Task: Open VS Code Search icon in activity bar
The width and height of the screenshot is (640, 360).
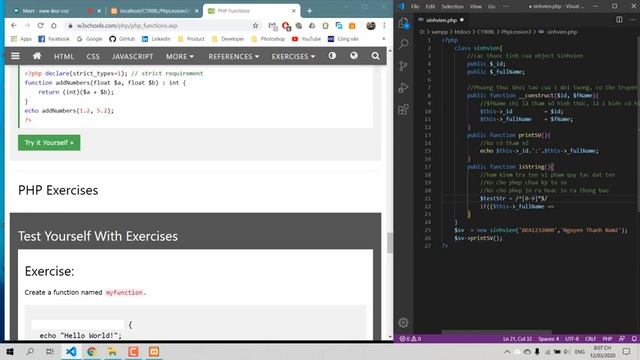Action: (x=404, y=44)
